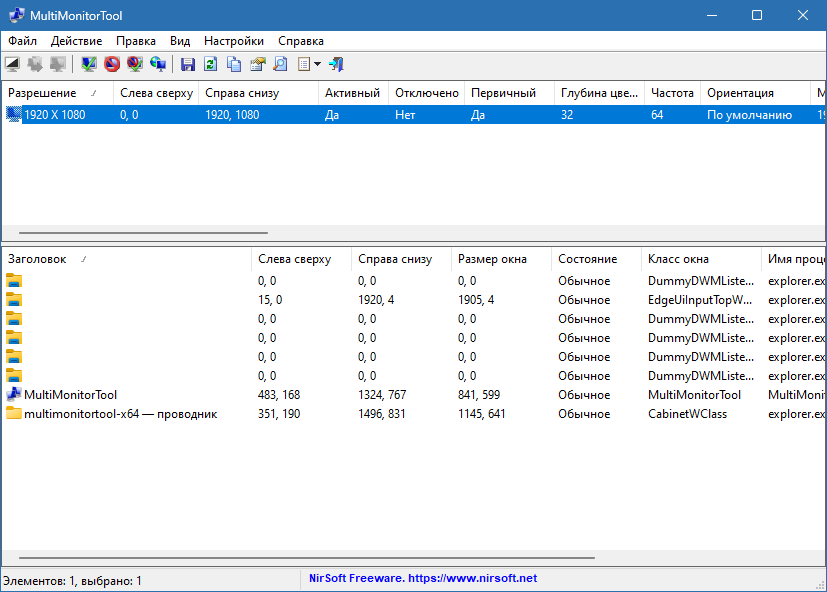
Task: Select the 1920 X 1080 monitor row
Action: click(414, 114)
